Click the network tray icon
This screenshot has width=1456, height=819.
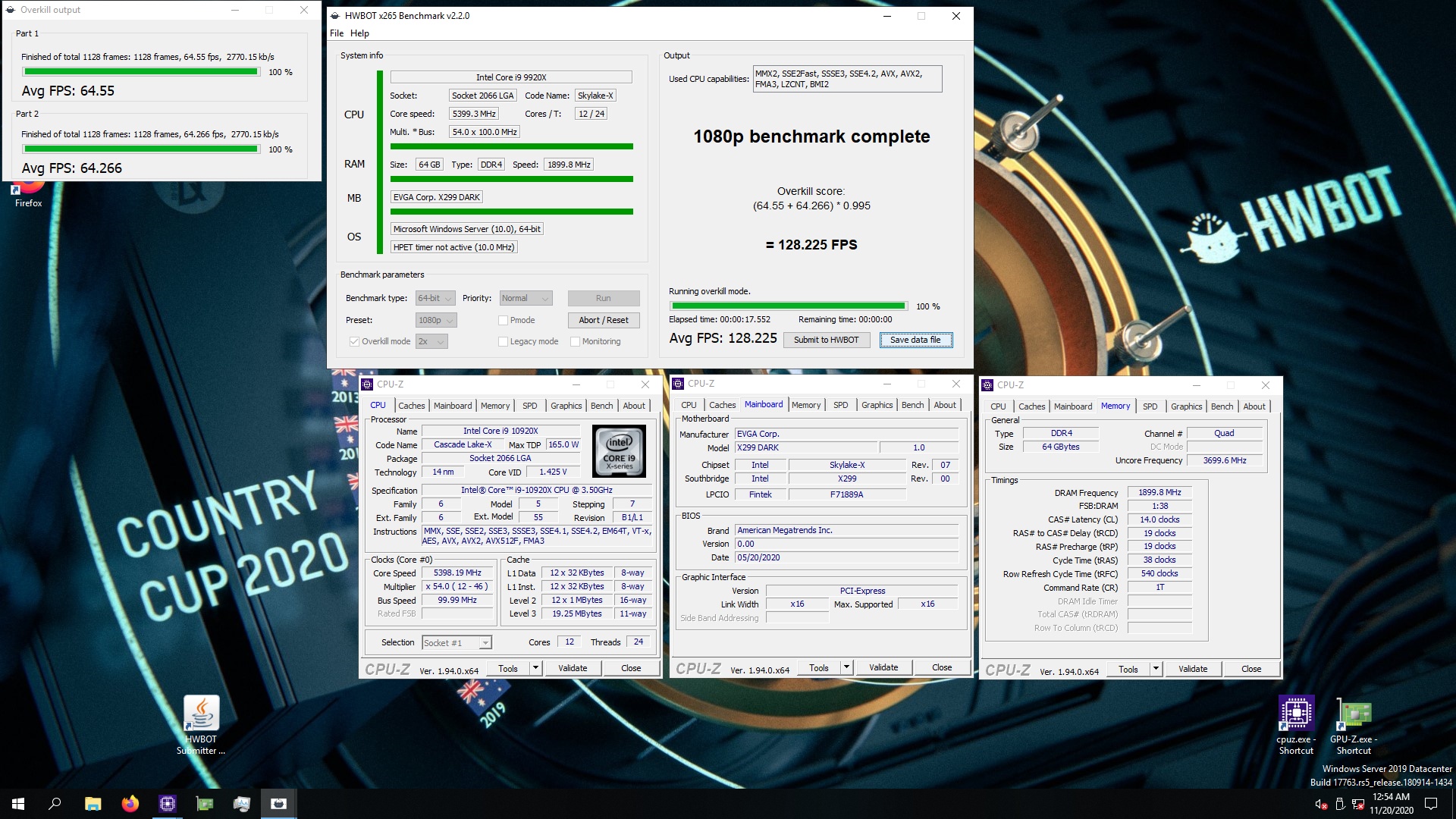tap(1358, 804)
